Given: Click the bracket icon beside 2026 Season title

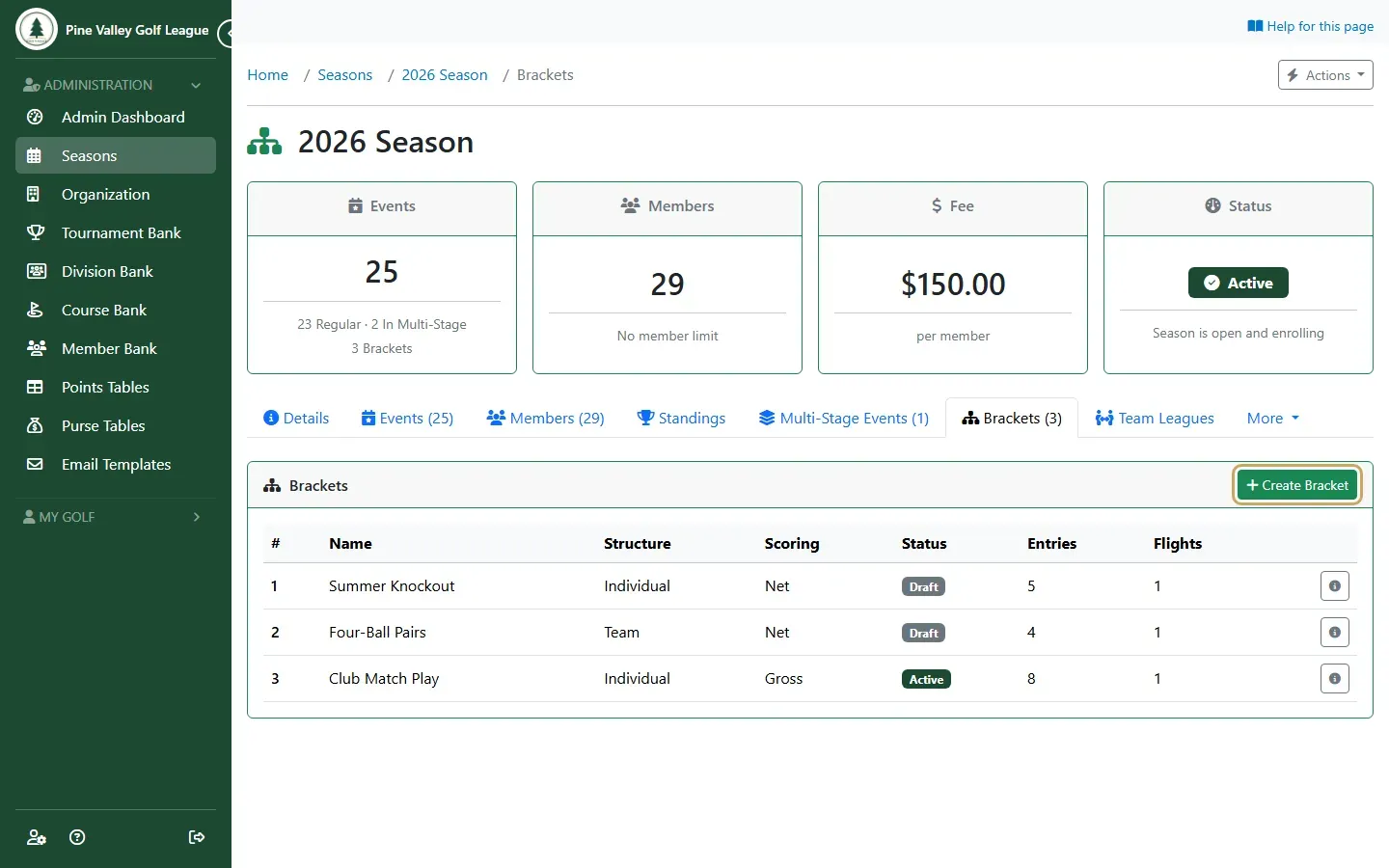Looking at the screenshot, I should [x=264, y=142].
